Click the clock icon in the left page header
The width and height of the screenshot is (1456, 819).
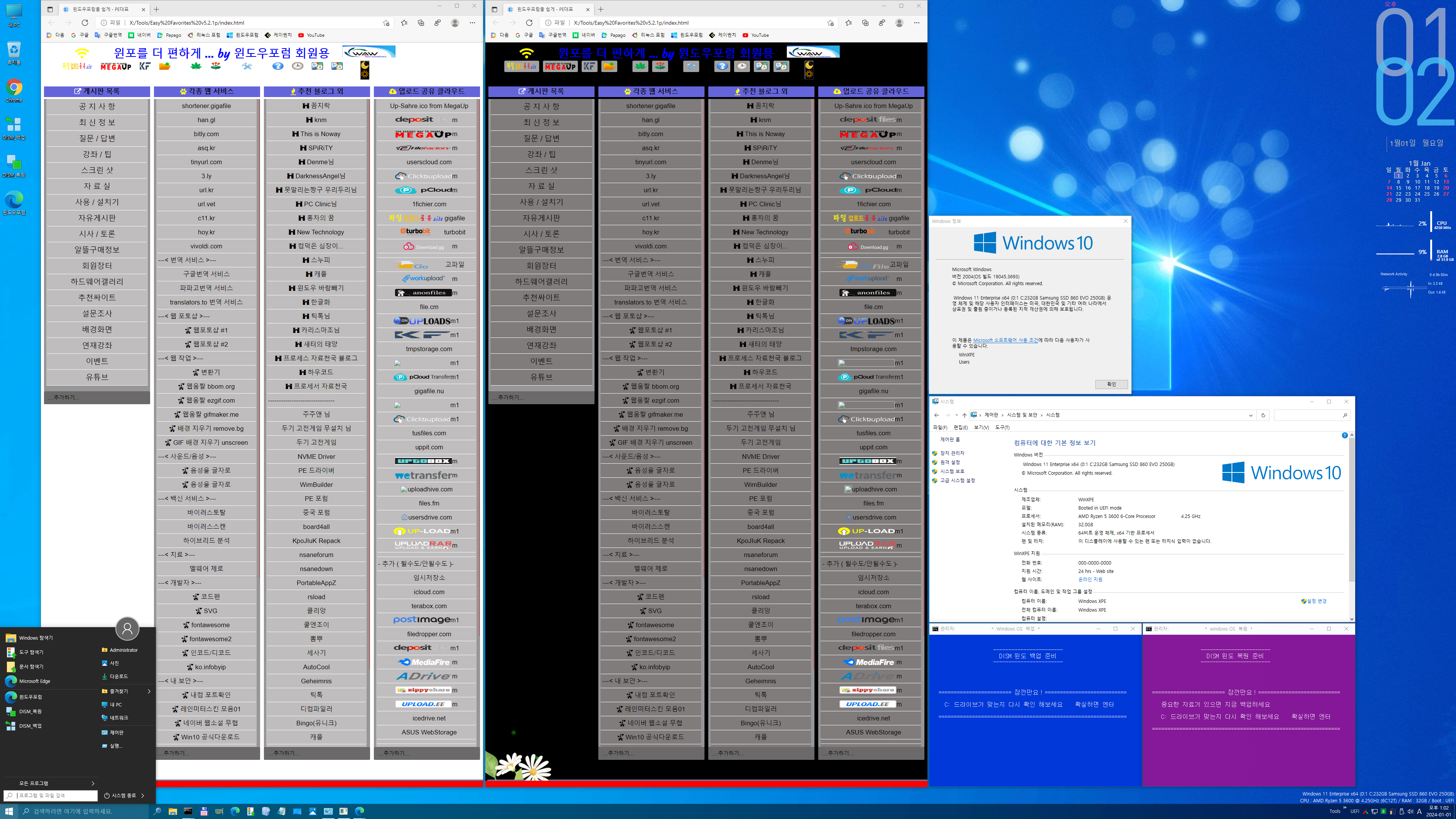click(x=297, y=66)
